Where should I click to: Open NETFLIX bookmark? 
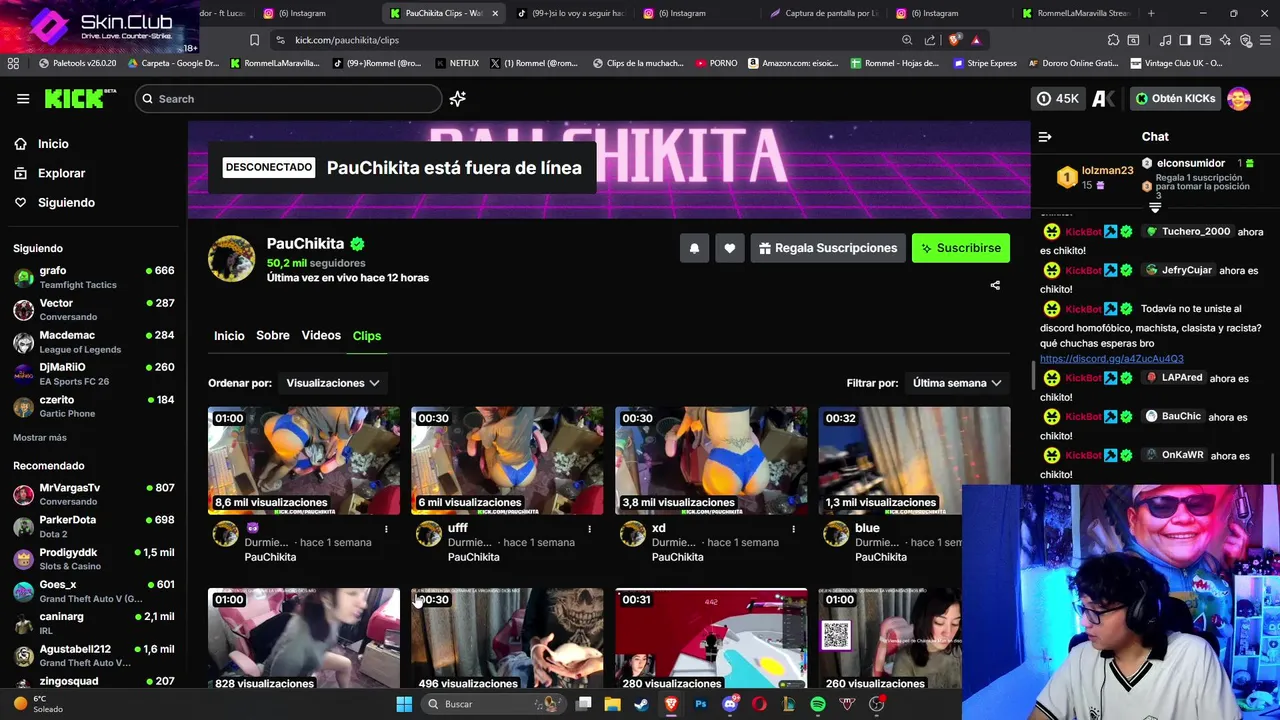pyautogui.click(x=456, y=63)
